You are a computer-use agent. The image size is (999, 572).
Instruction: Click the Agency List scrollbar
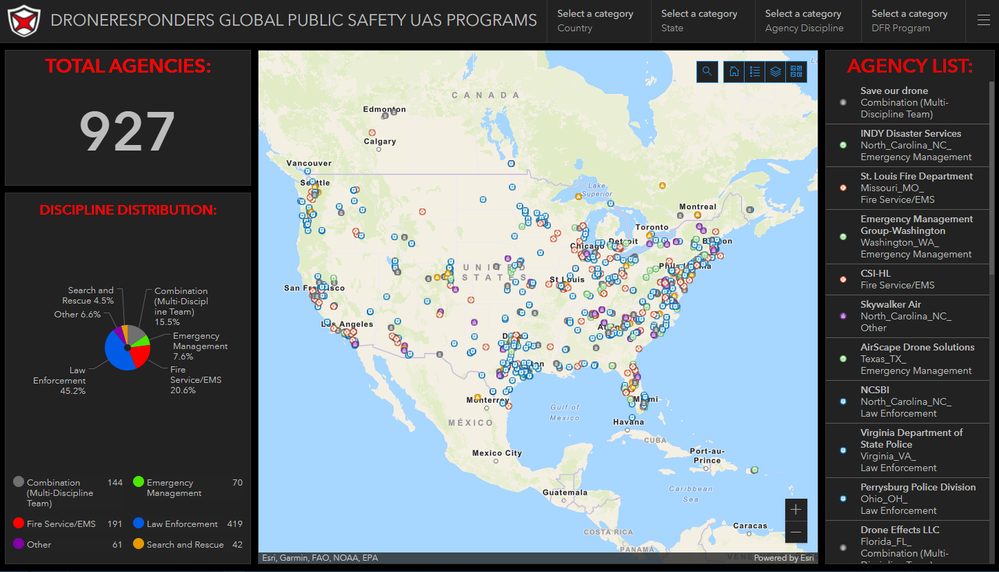[991, 178]
